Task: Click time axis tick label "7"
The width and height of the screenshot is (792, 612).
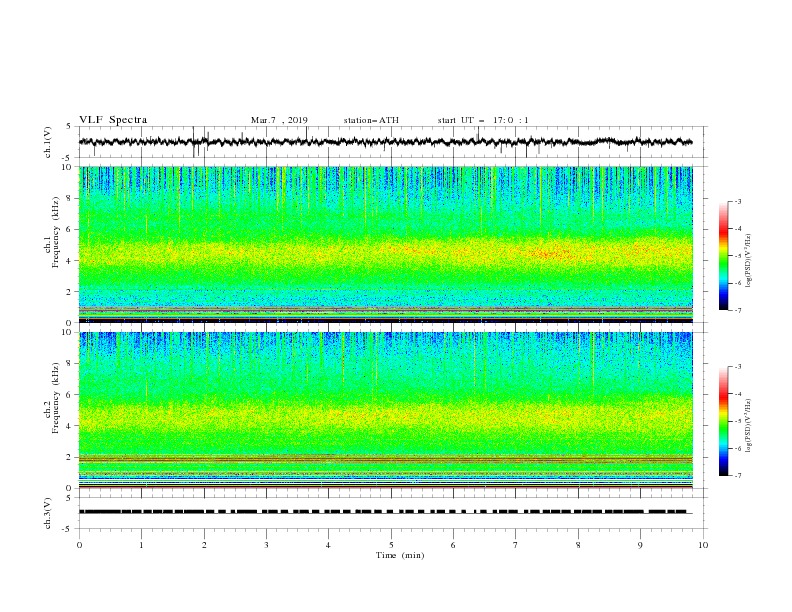Action: [516, 545]
